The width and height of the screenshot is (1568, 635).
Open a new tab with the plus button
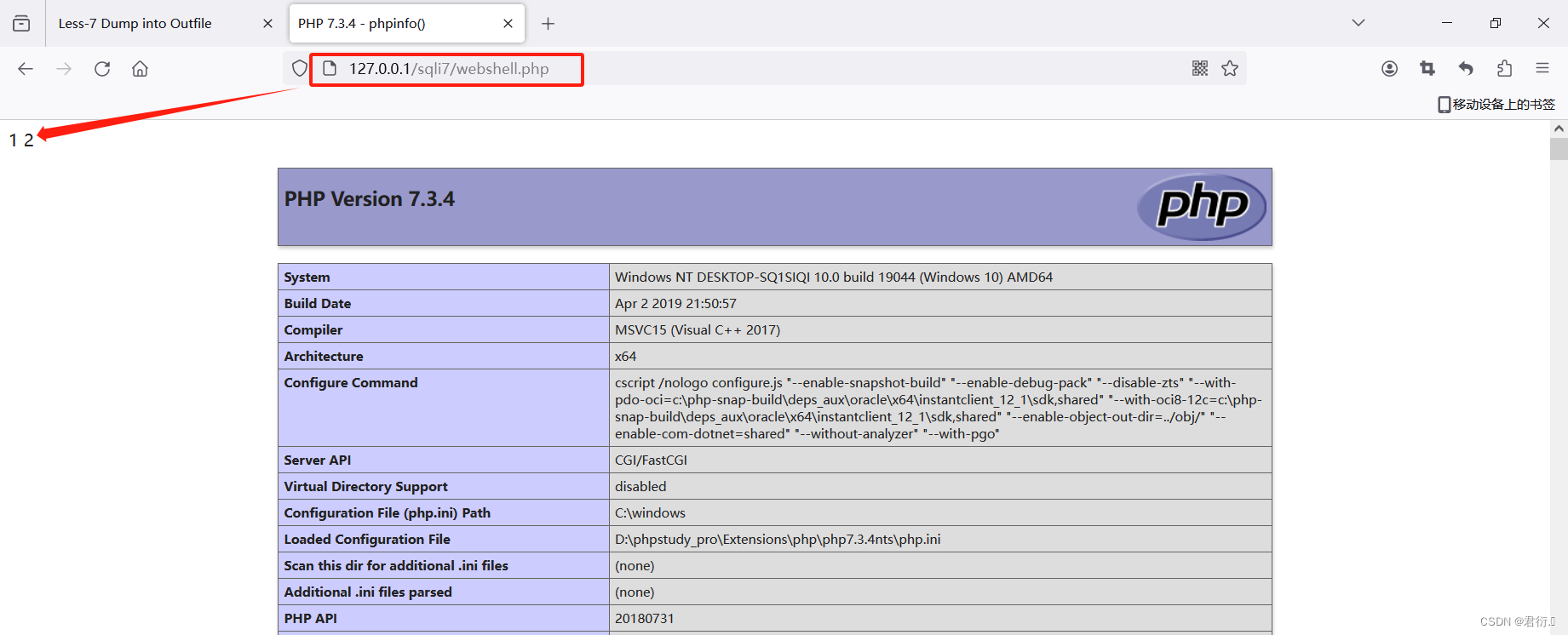pyautogui.click(x=548, y=24)
